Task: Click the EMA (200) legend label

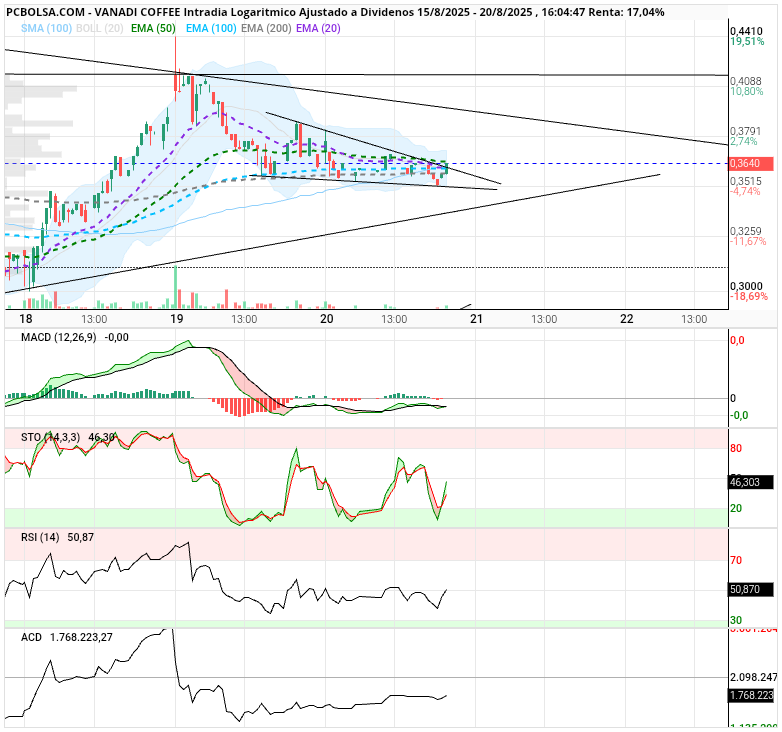Action: coord(266,28)
